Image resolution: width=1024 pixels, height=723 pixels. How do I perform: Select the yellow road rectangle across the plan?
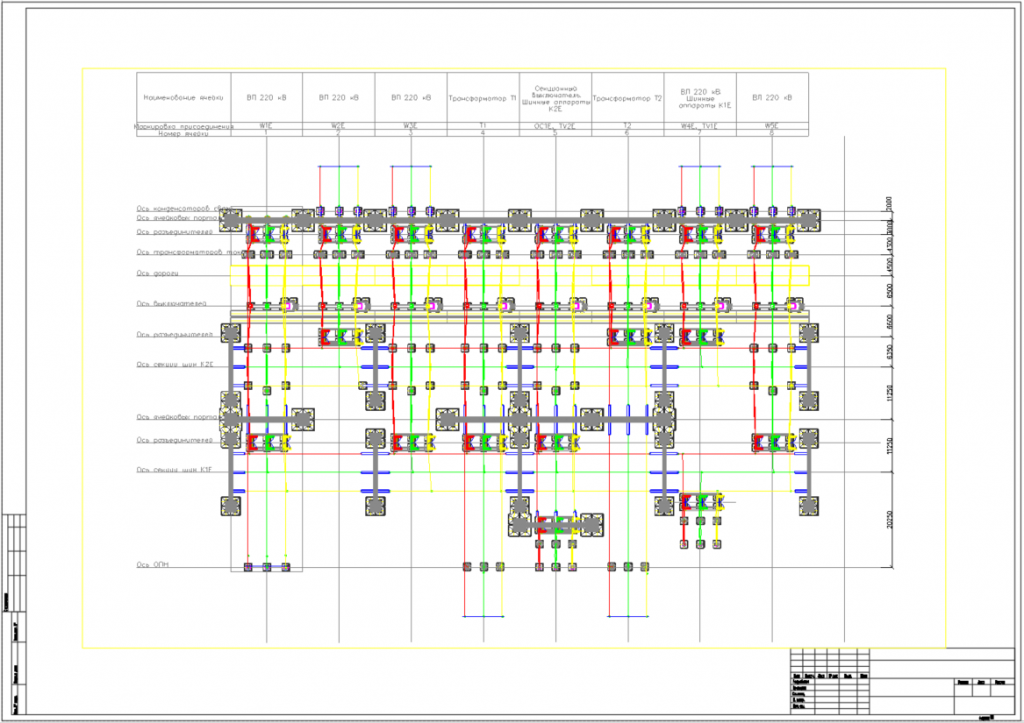pyautogui.click(x=520, y=274)
